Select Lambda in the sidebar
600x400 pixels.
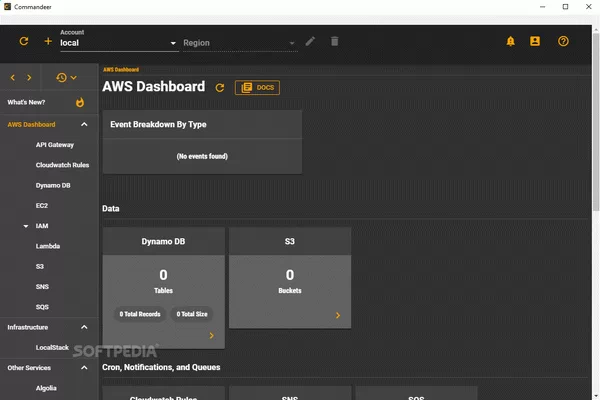(48, 246)
